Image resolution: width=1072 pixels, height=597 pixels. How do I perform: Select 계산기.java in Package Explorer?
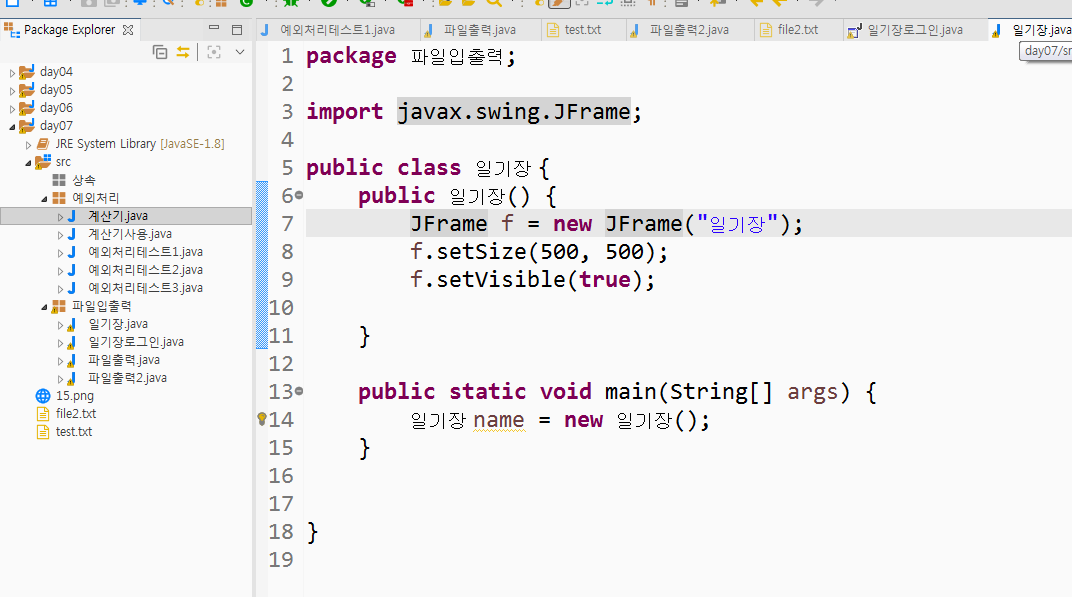[x=118, y=216]
